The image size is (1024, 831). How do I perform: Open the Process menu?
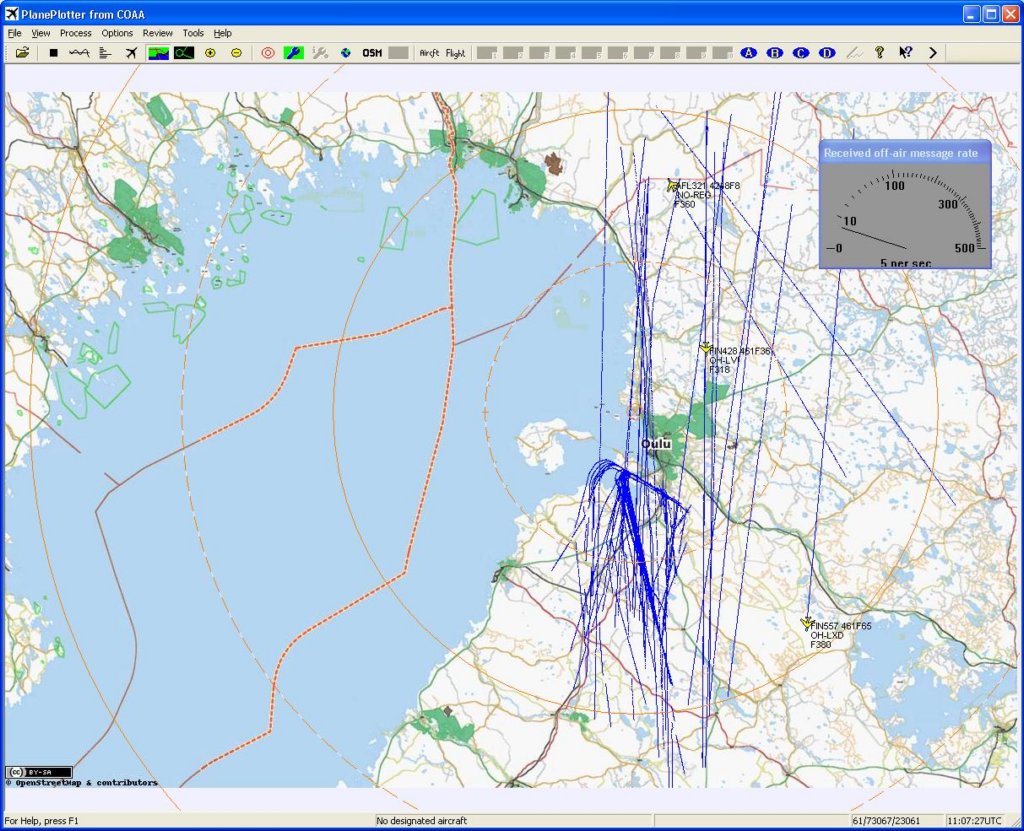76,33
